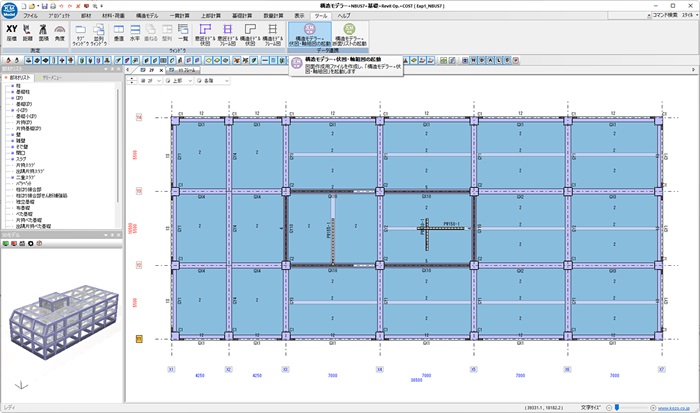Screen dimensions: 700x413
Task: Select 基礎柱 in the member list
Action: (x=23, y=91)
